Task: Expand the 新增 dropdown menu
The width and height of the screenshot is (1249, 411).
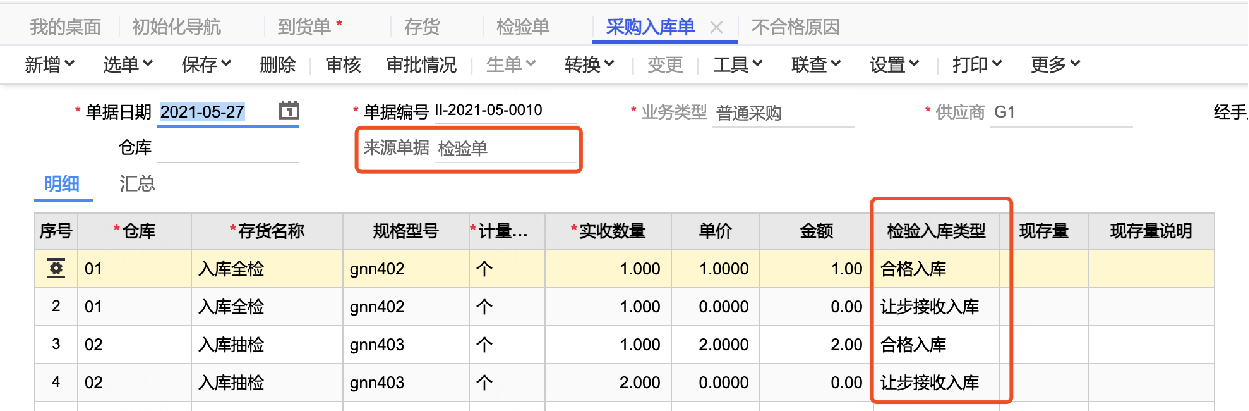Action: pos(50,65)
